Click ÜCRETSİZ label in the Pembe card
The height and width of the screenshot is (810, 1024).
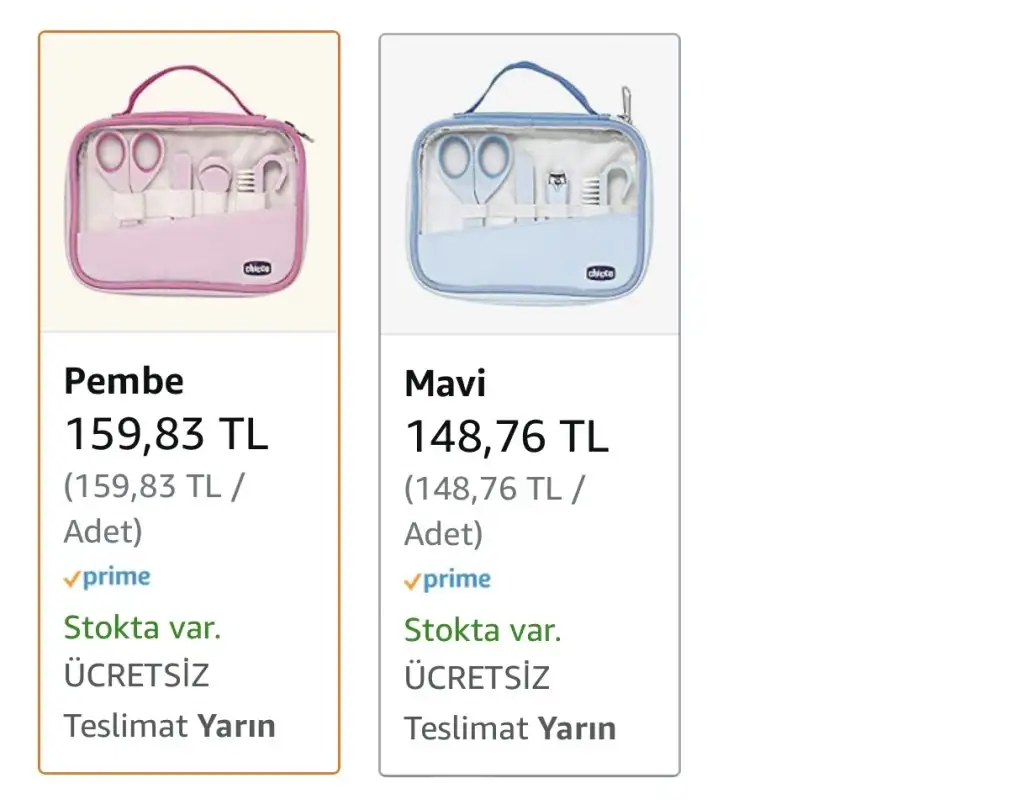(x=136, y=675)
